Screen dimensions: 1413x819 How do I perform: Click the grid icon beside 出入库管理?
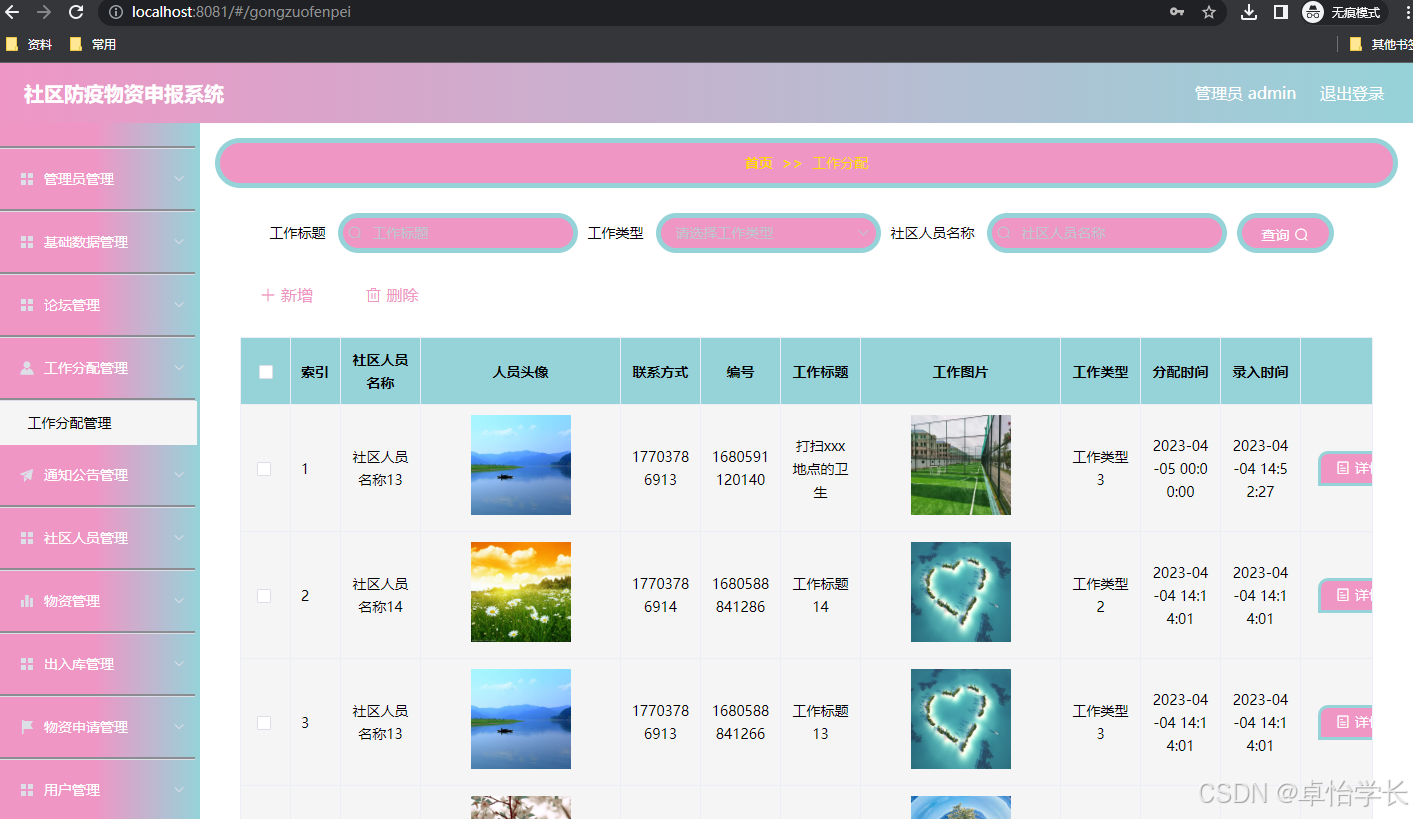click(27, 664)
